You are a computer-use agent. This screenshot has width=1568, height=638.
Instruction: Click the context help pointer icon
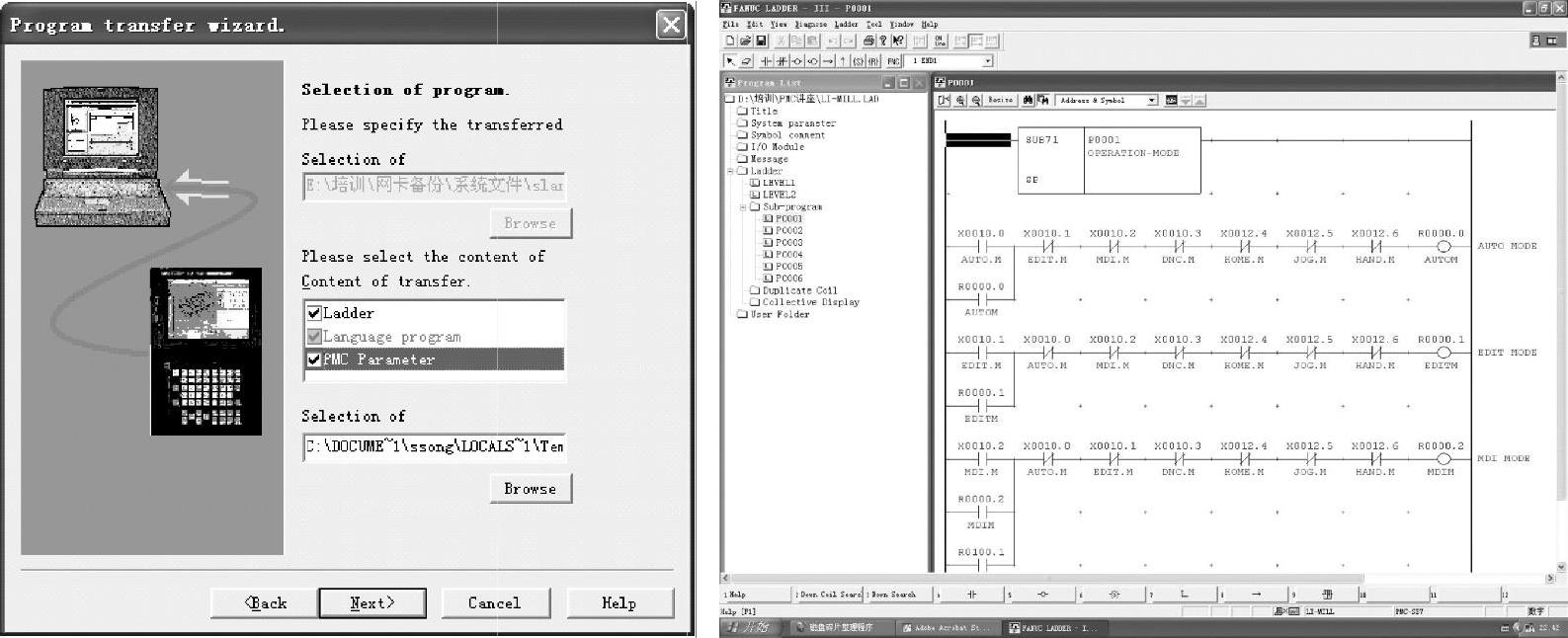pyautogui.click(x=898, y=40)
